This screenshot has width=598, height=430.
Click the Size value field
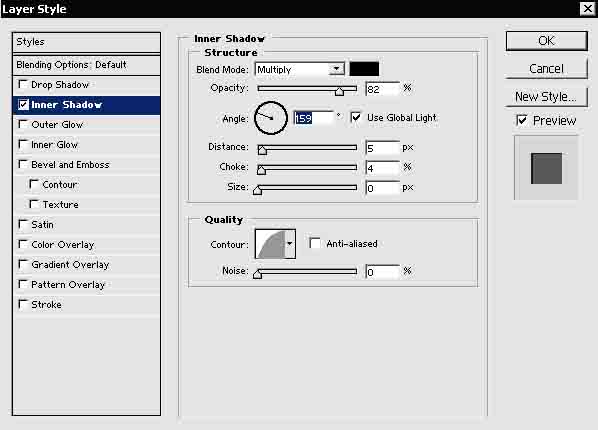(382, 188)
